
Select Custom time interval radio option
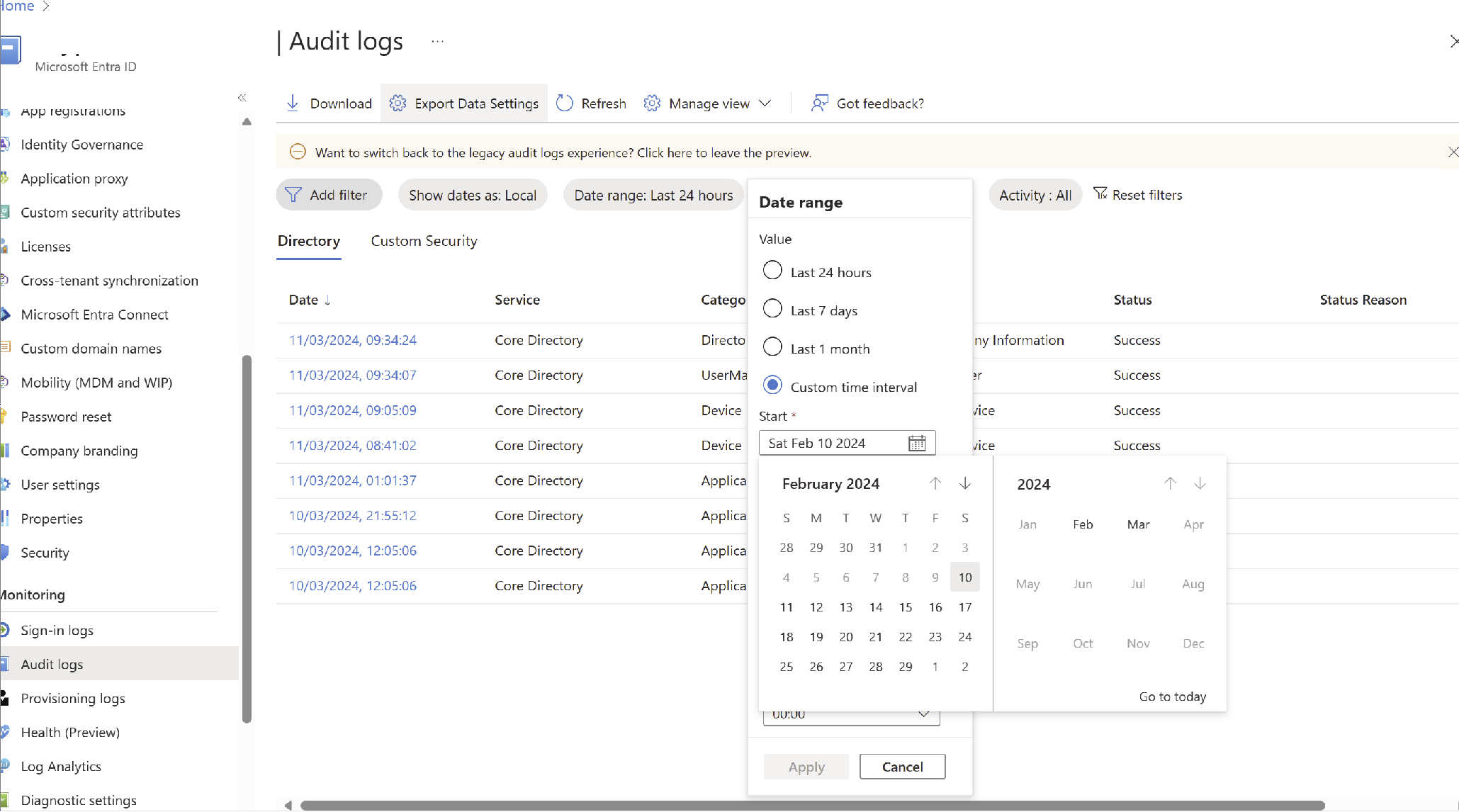click(x=772, y=385)
